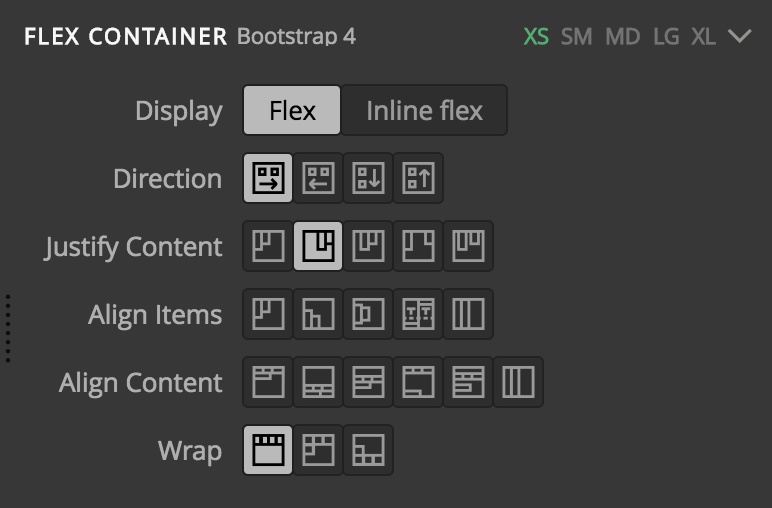The height and width of the screenshot is (508, 772).
Task: Select Align Items end icon
Action: 318,314
